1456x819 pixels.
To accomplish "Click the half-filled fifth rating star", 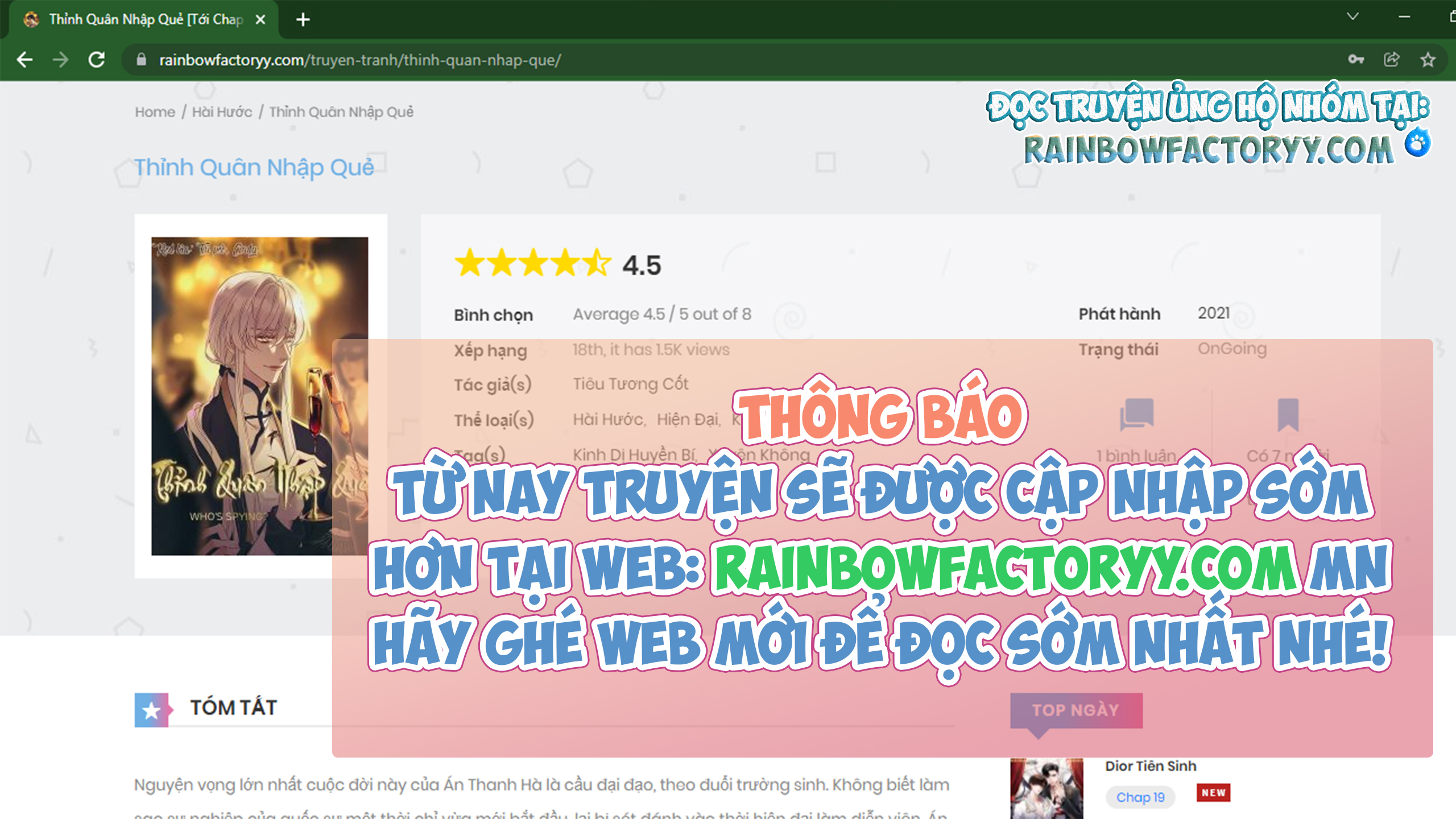I will [x=597, y=264].
